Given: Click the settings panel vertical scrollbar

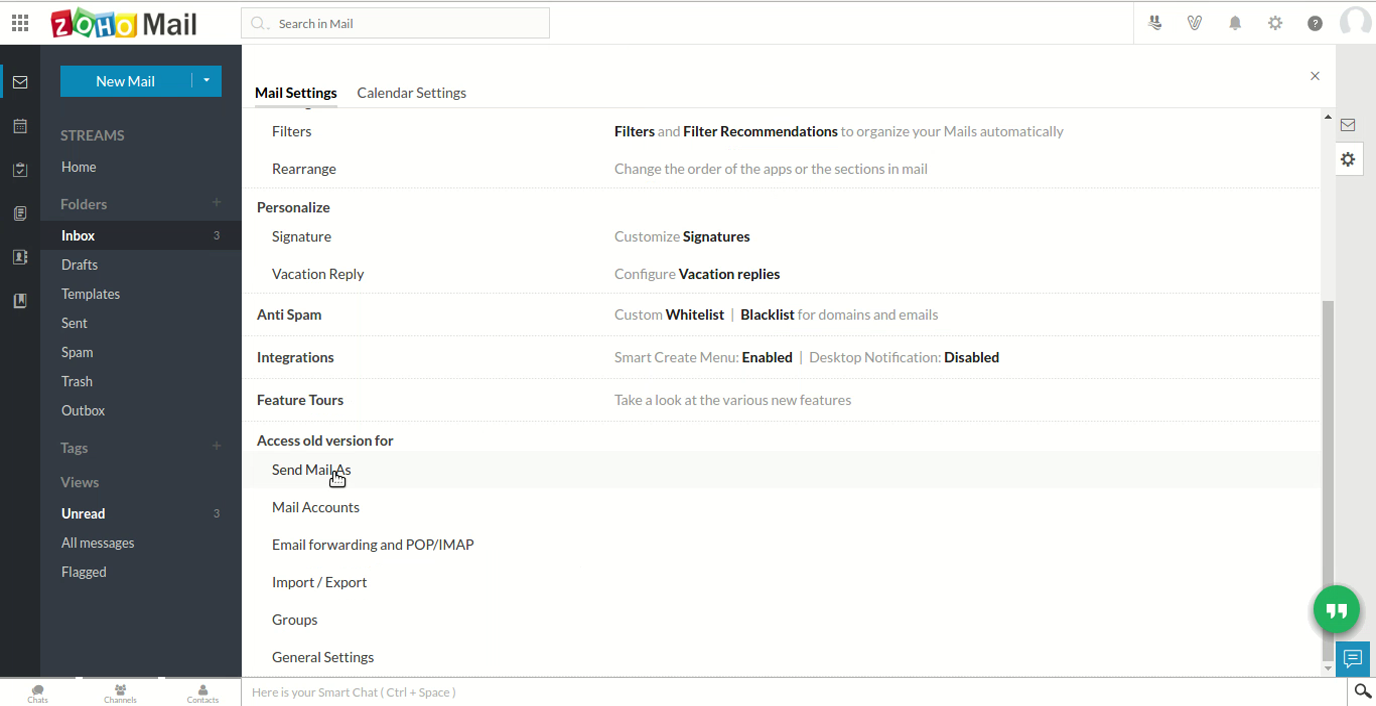Looking at the screenshot, I should (1327, 440).
